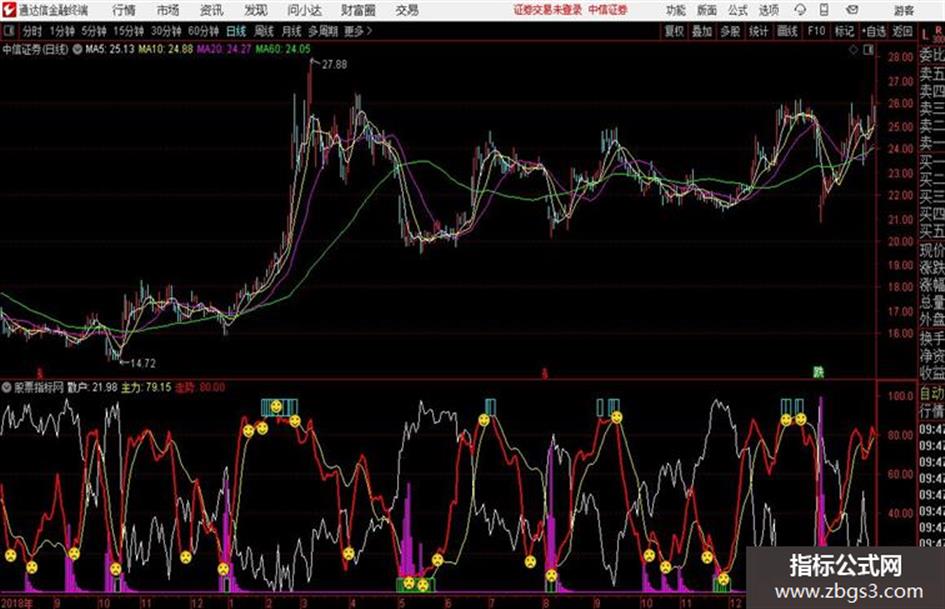Click the 多股 toolbar button

click(730, 31)
